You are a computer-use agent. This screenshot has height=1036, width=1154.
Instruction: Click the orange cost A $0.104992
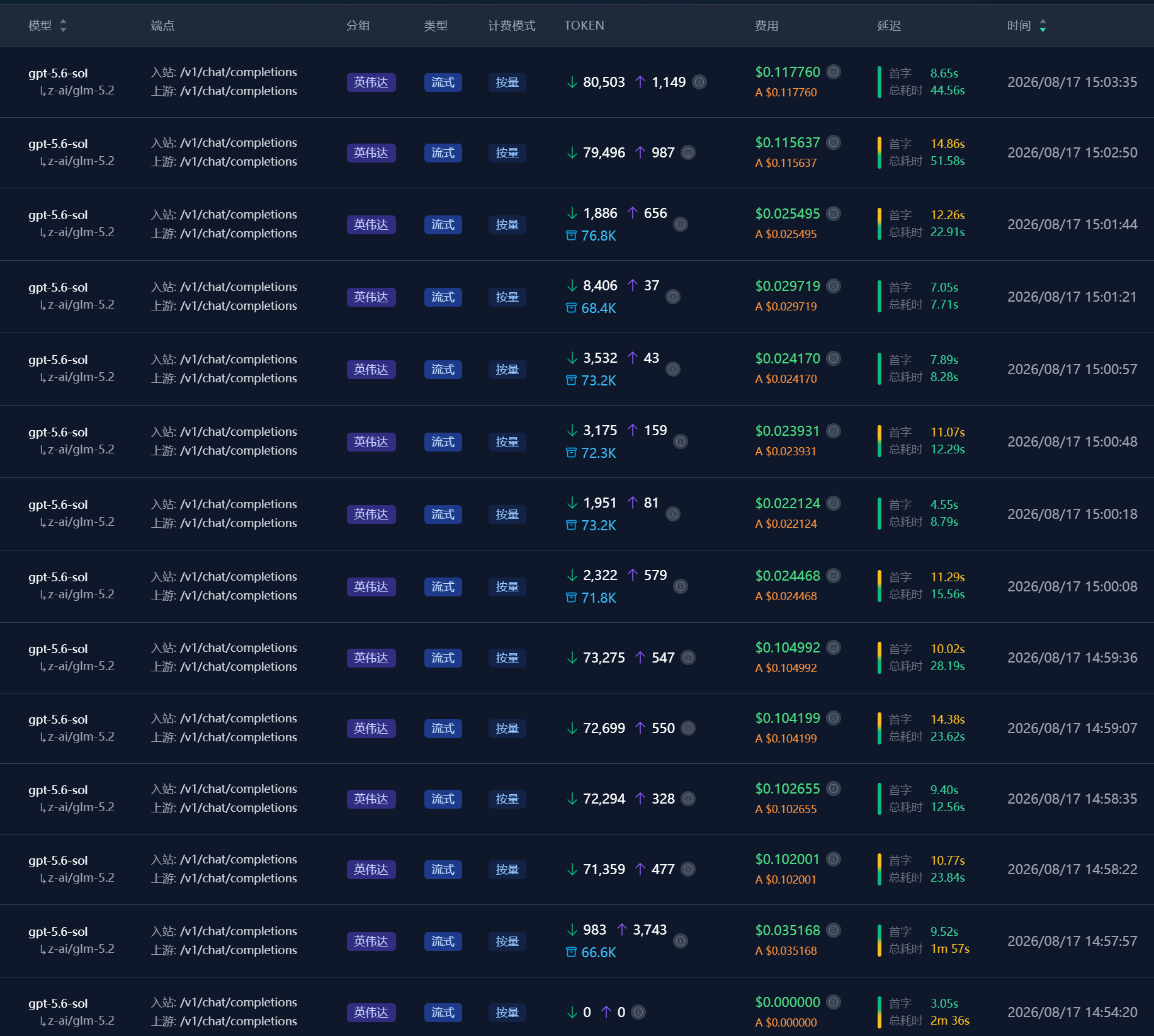pos(786,668)
